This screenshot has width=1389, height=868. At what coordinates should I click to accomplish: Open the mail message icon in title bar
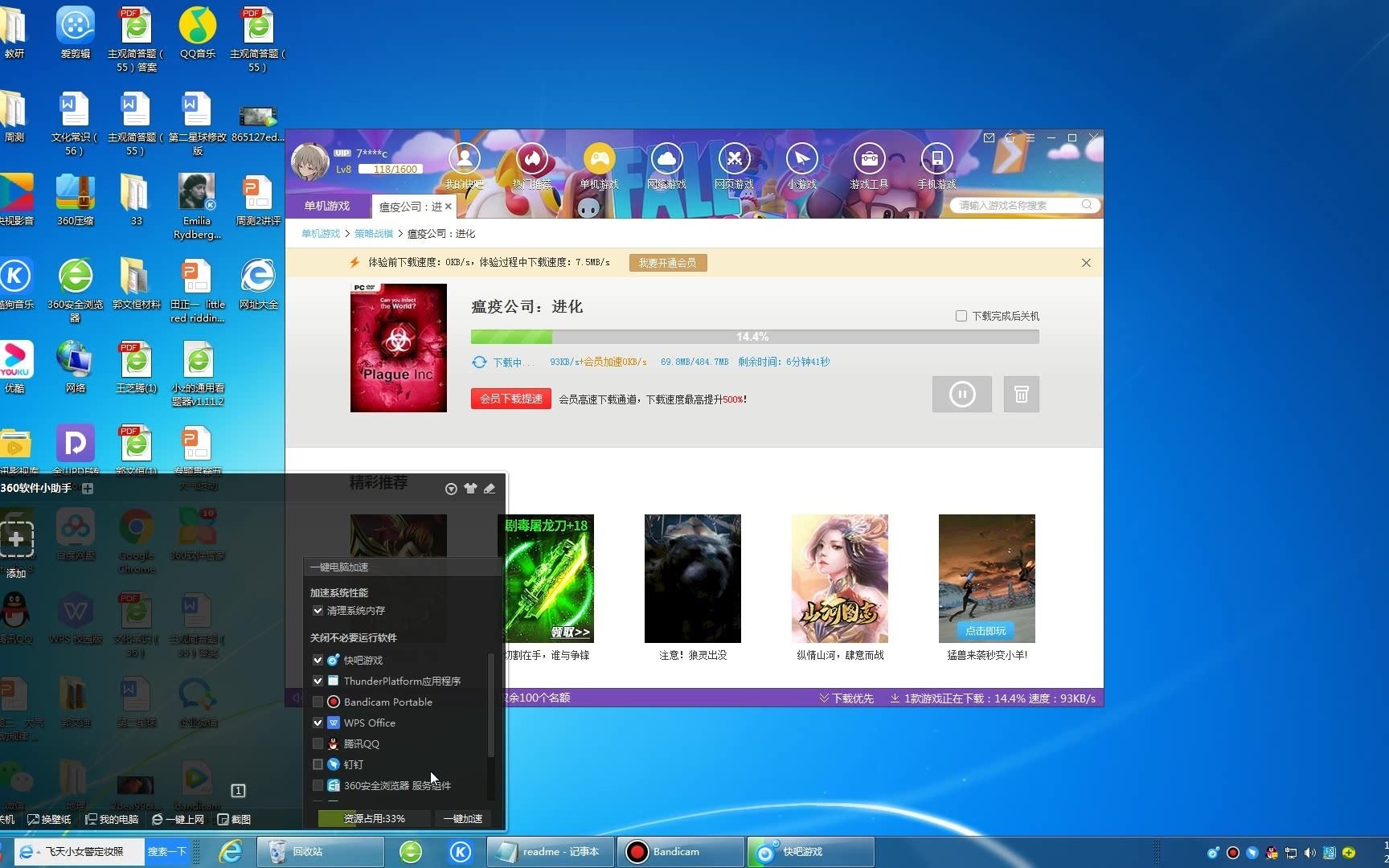tap(989, 138)
